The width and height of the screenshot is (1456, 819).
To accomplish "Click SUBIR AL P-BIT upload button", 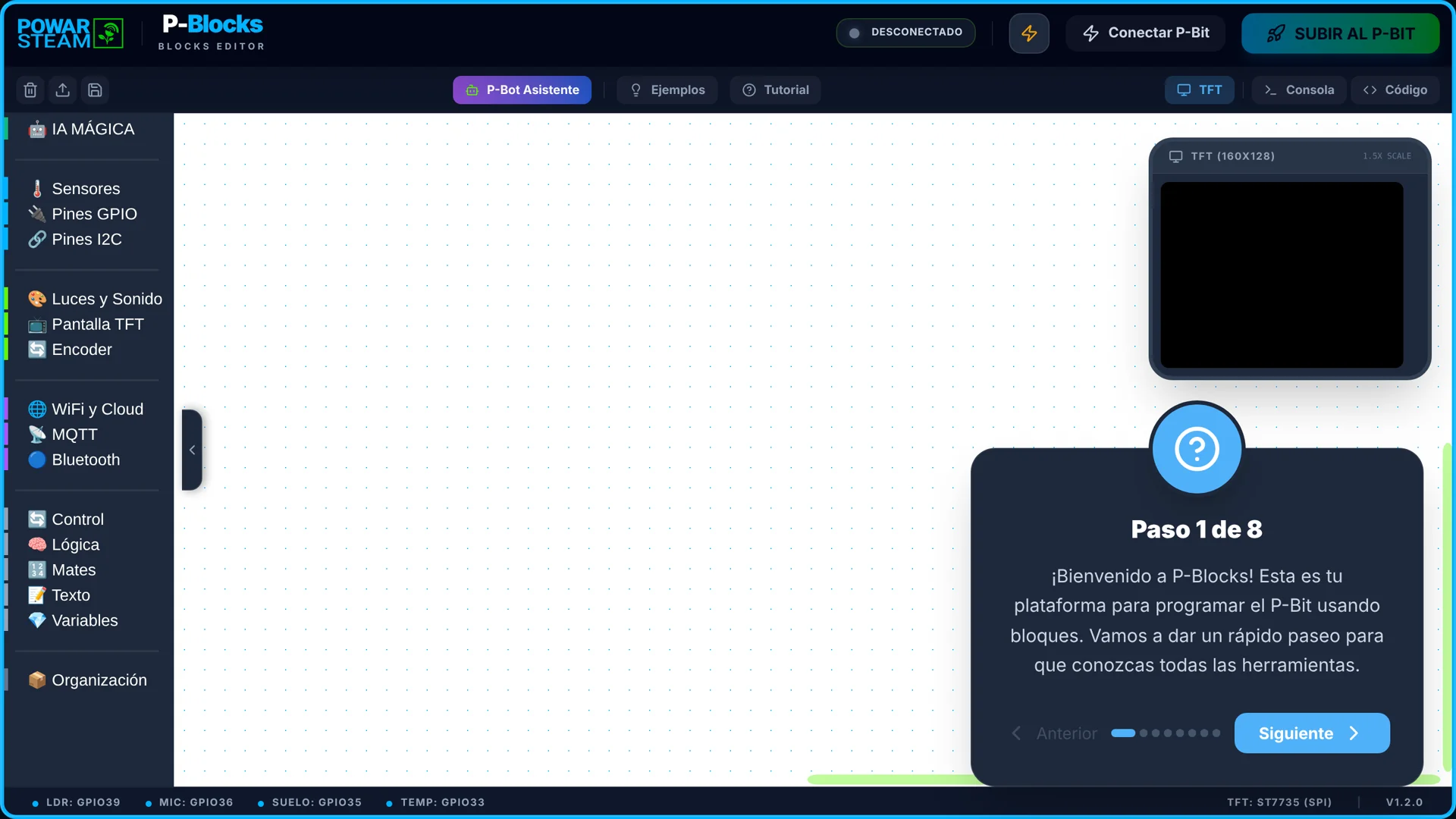I will pos(1340,33).
